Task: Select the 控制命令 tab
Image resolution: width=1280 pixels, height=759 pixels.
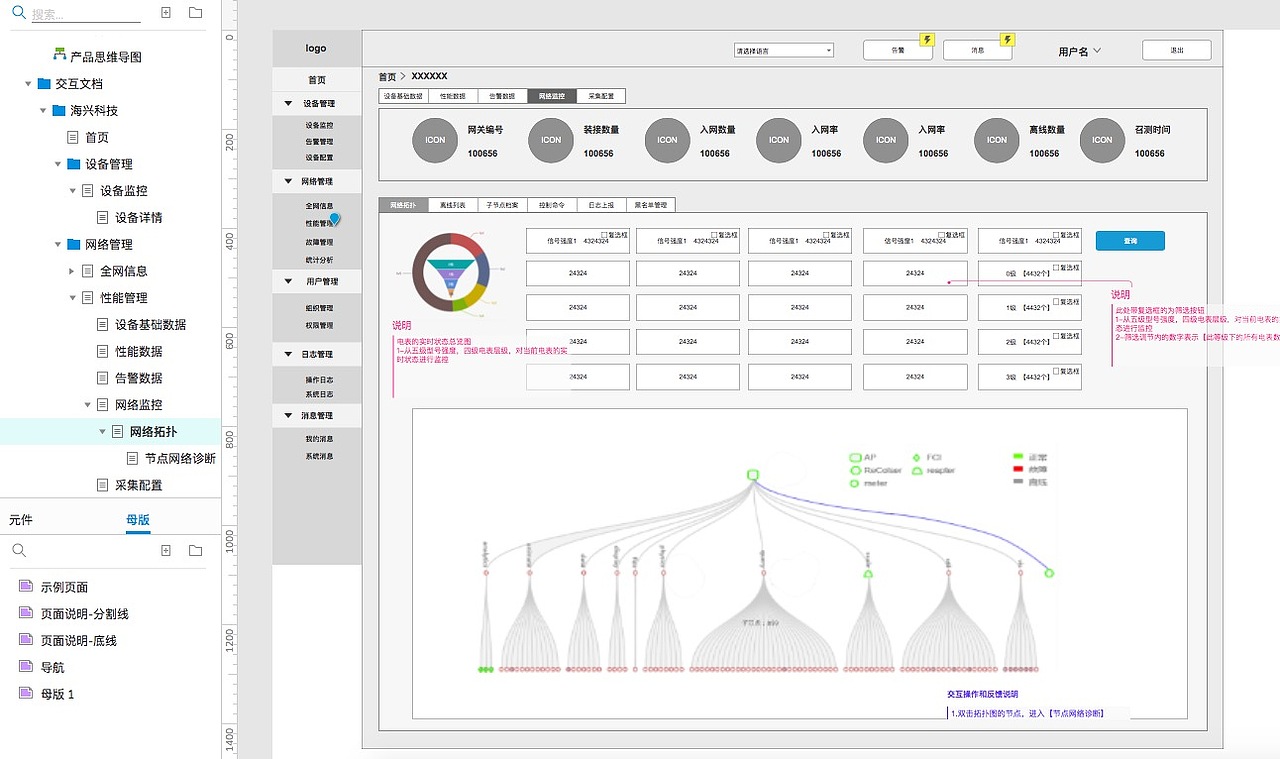Action: point(552,205)
